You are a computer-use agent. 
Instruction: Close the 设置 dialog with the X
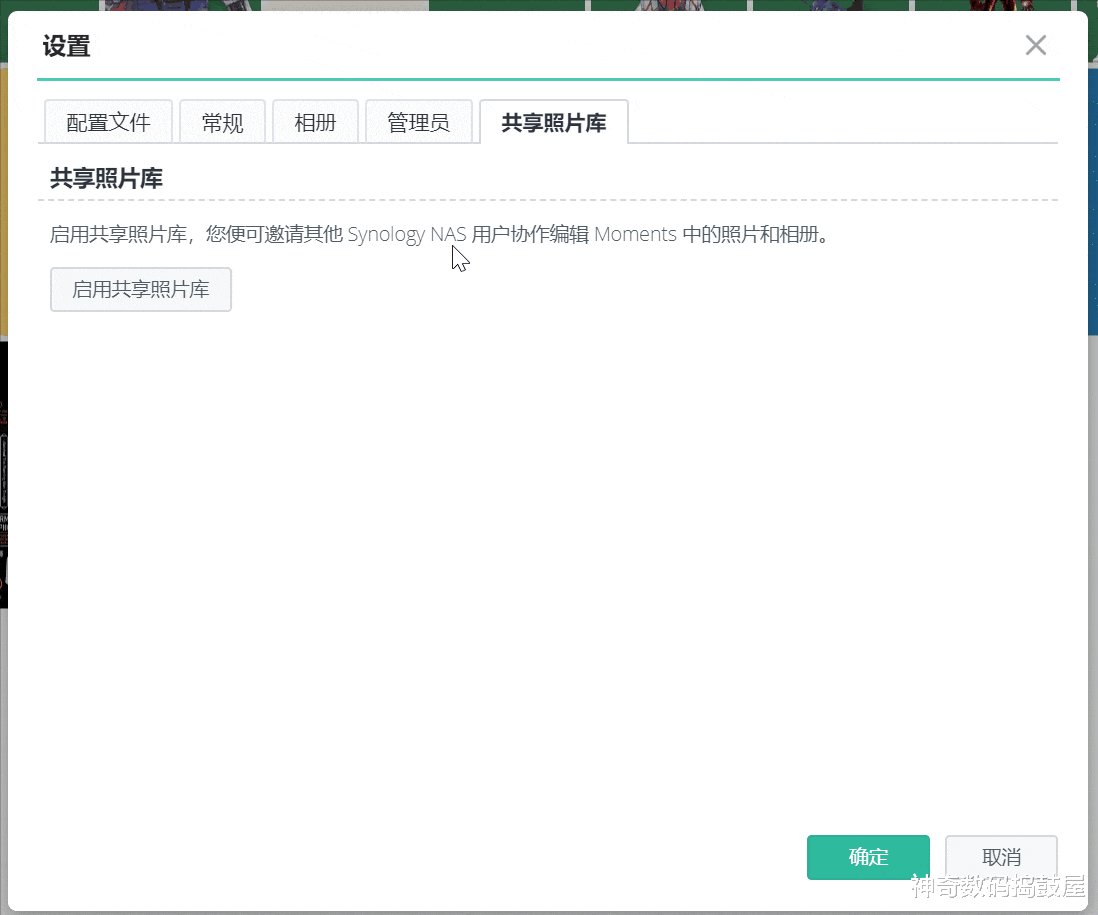click(1035, 45)
